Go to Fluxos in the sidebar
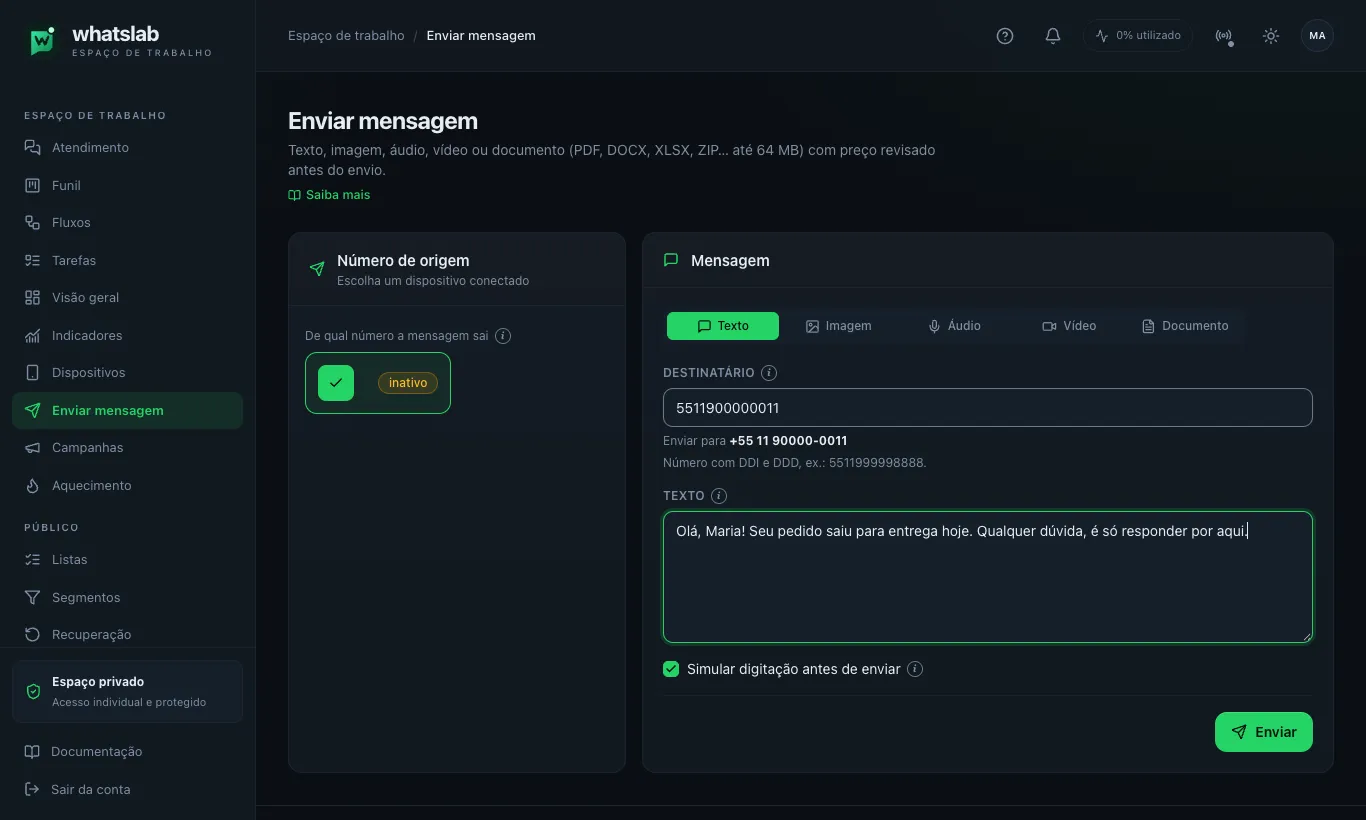This screenshot has height=820, width=1366. [x=127, y=222]
